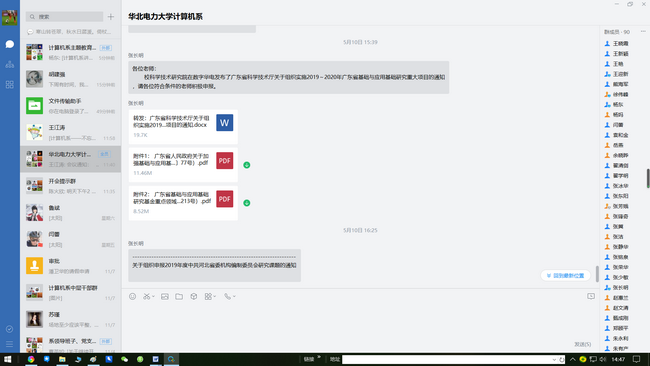Open the apps grid icon in blue sidebar
650x366 pixels.
tap(10, 85)
